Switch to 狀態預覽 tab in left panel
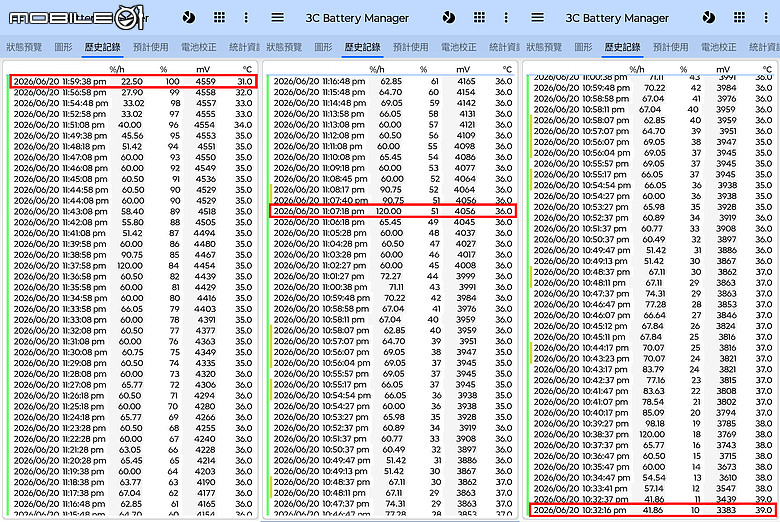The height and width of the screenshot is (522, 780). [x=24, y=47]
